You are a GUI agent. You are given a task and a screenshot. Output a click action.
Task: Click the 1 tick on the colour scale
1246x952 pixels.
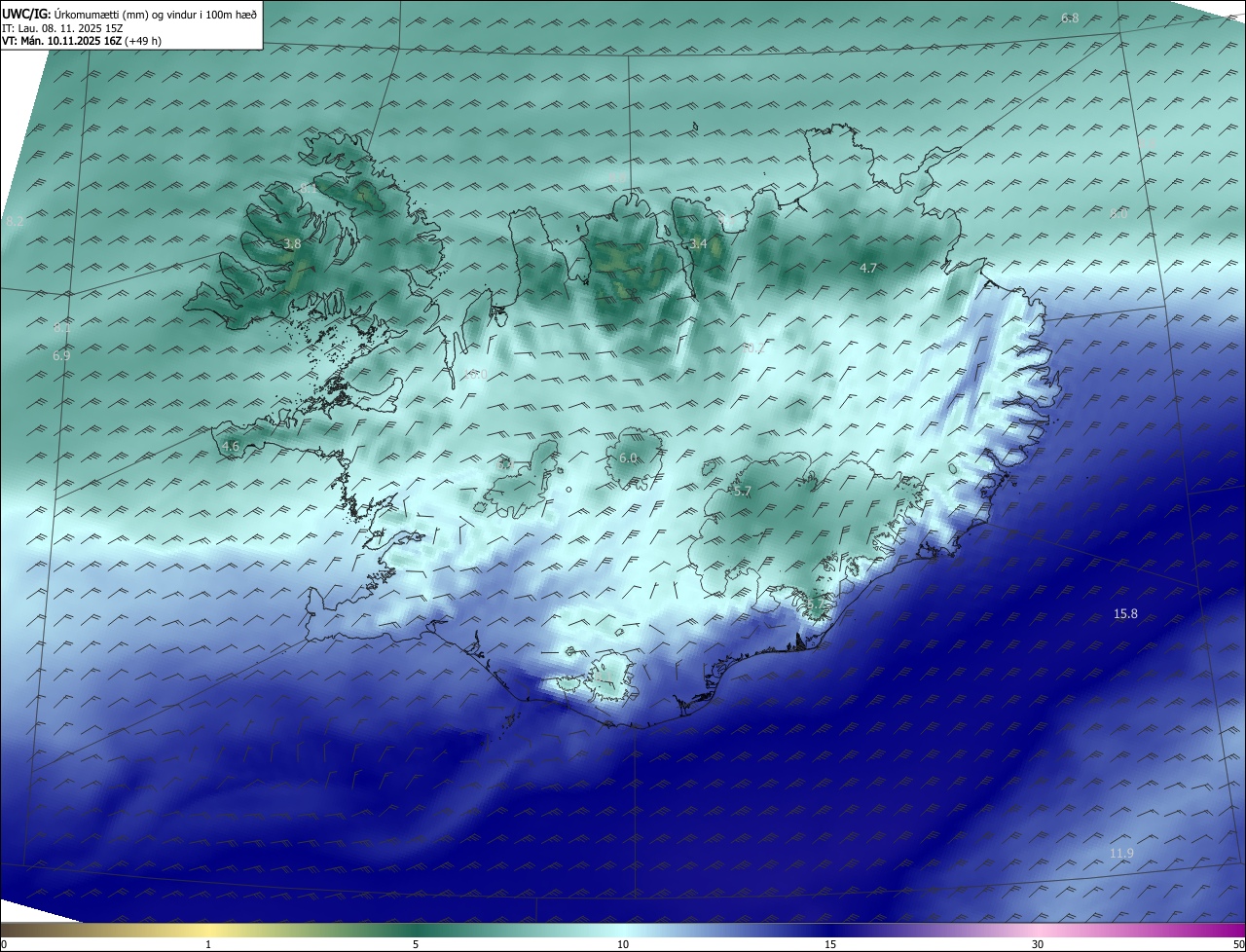pos(208,944)
